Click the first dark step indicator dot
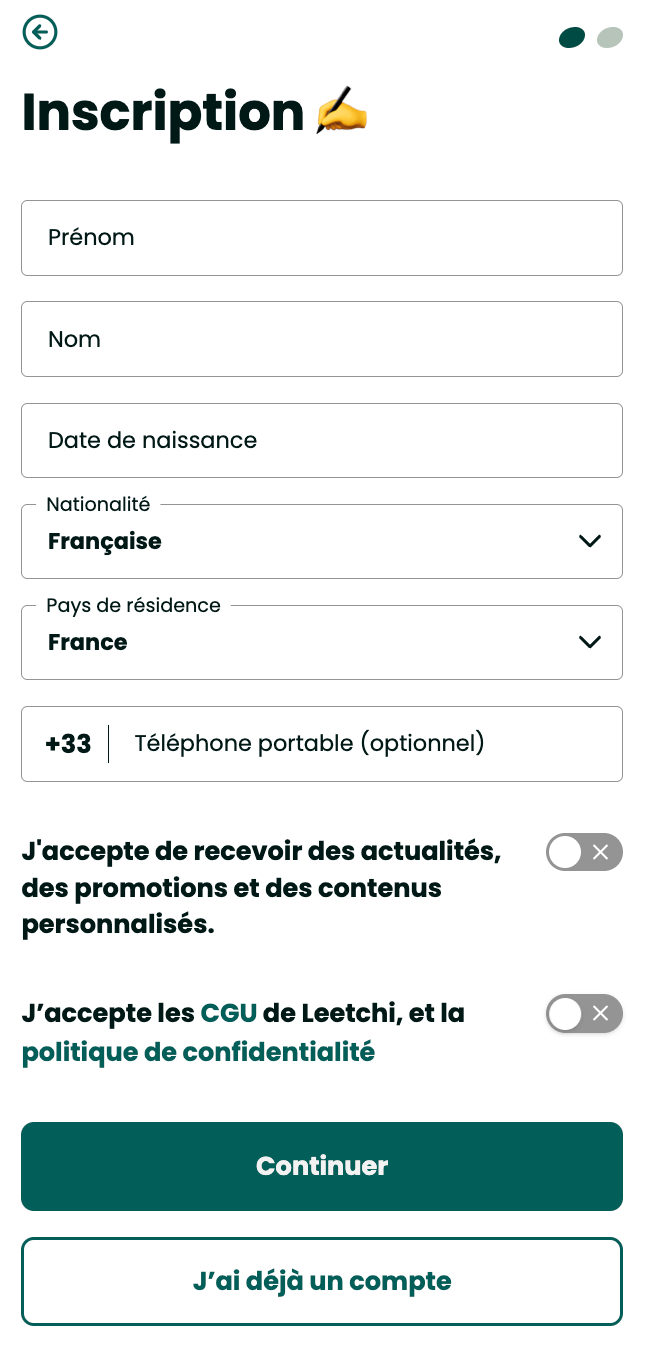This screenshot has width=648, height=1346. (x=572, y=38)
